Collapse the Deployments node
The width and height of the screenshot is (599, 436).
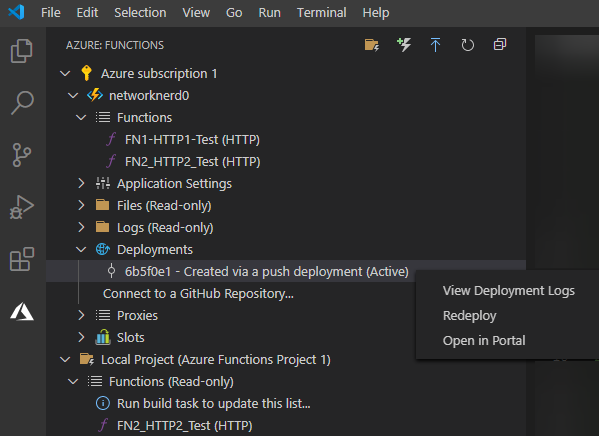coord(81,250)
